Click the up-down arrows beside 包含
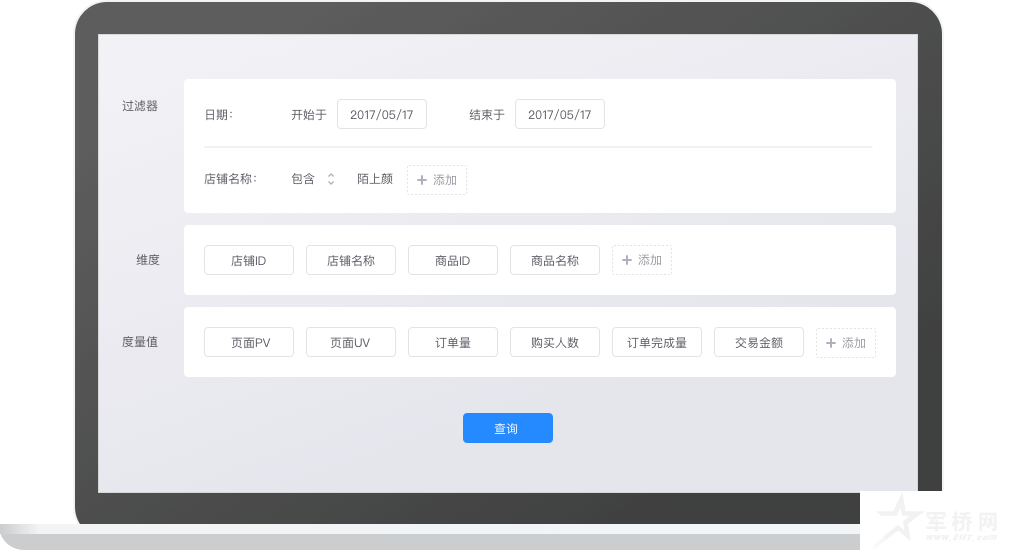Screen dimensions: 1010x550 point(331,180)
